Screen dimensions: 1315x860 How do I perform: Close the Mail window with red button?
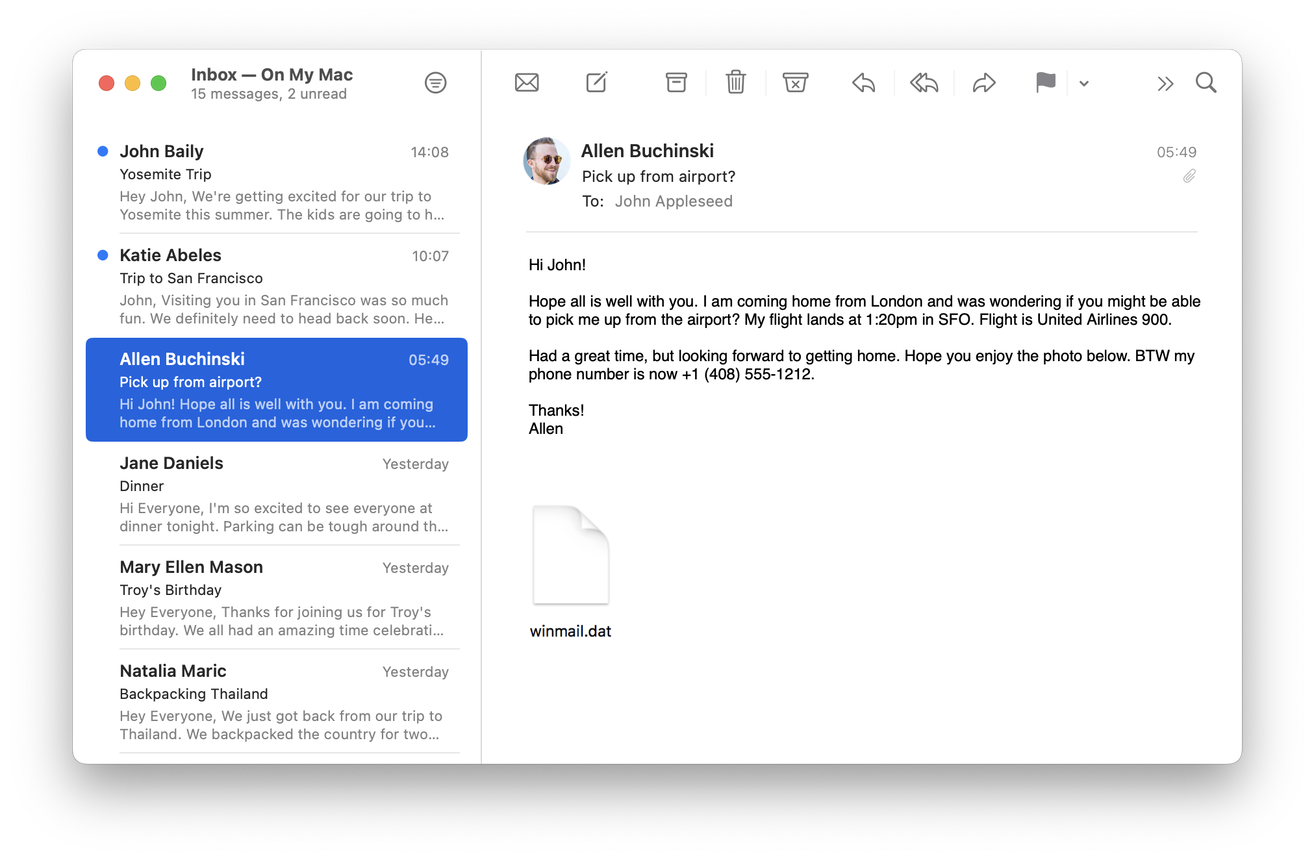point(107,83)
